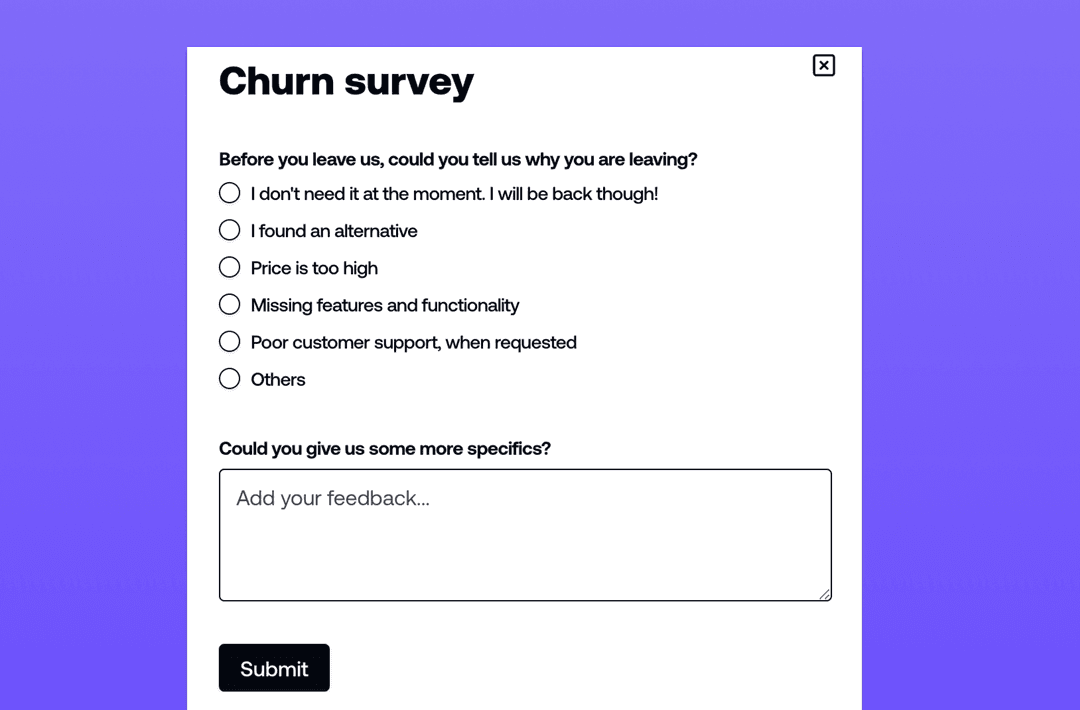Click the "Churn survey" heading
Screen dimensions: 1080x710
346,81
